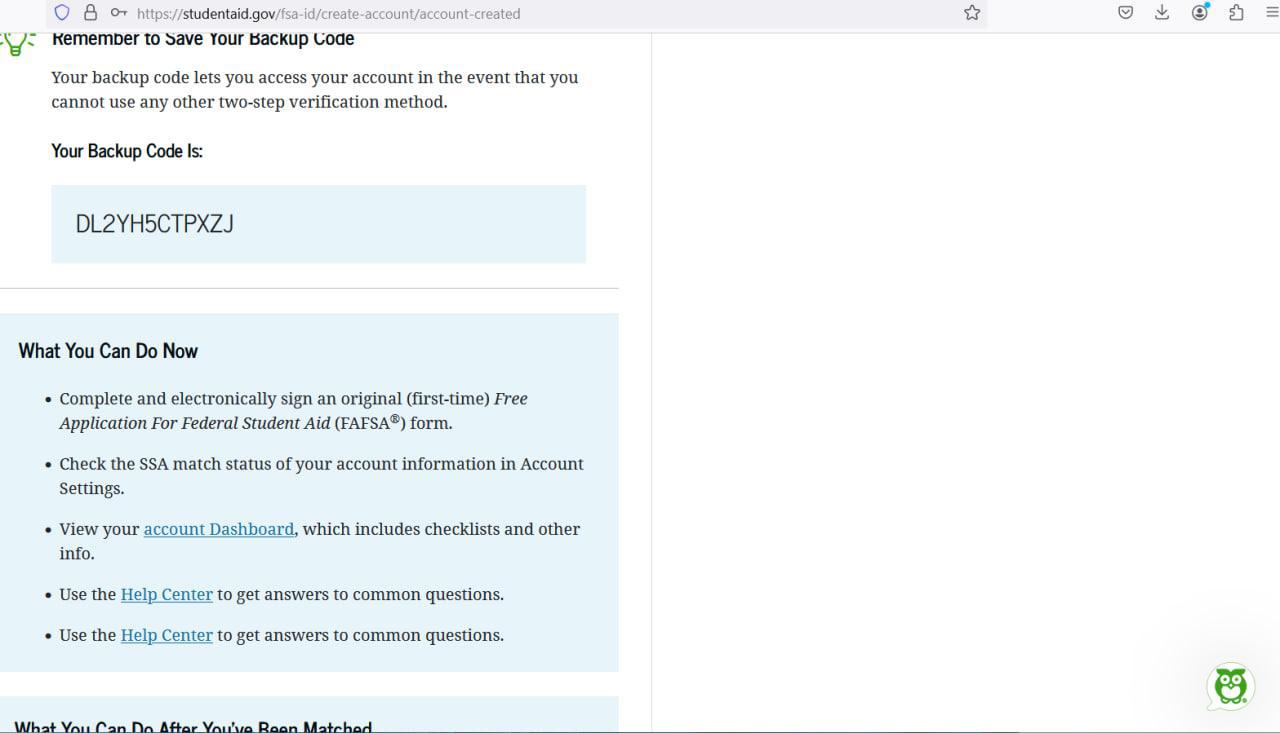Click the lightbulb tip icon
This screenshot has height=733, width=1280.
(16, 43)
